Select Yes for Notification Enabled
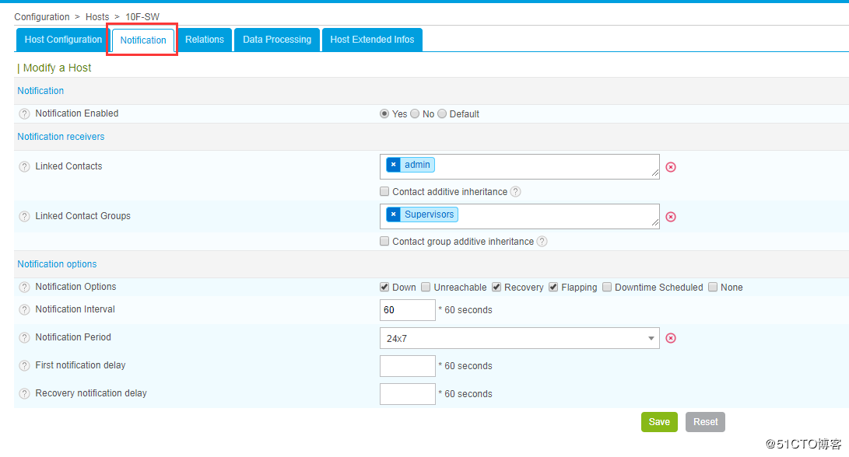 [x=384, y=114]
